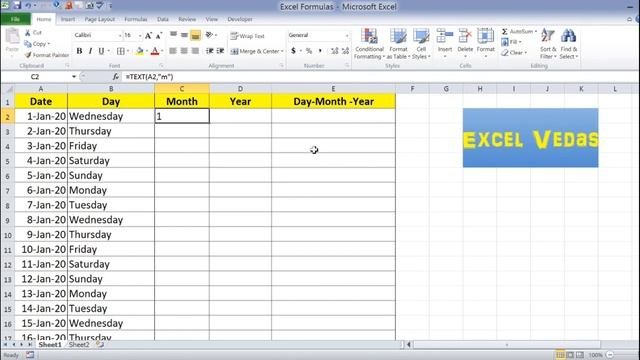This screenshot has height=360, width=640.
Task: Click Decrease Decimal icon
Action: [345, 51]
